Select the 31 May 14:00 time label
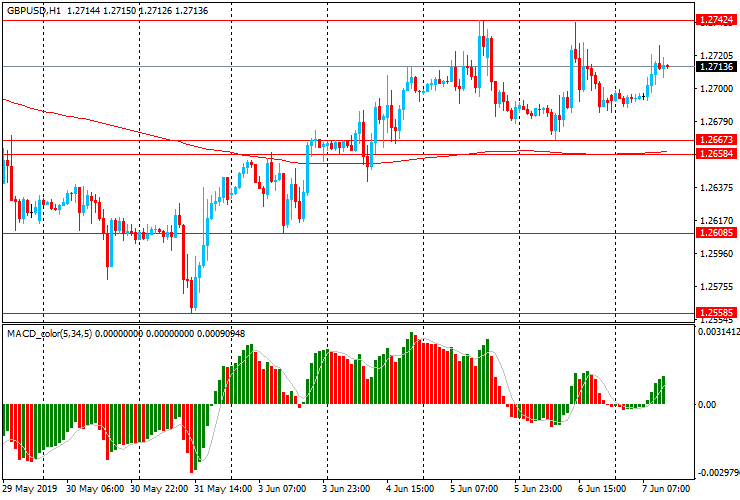Screen dimensions: 740x500 pos(222,490)
